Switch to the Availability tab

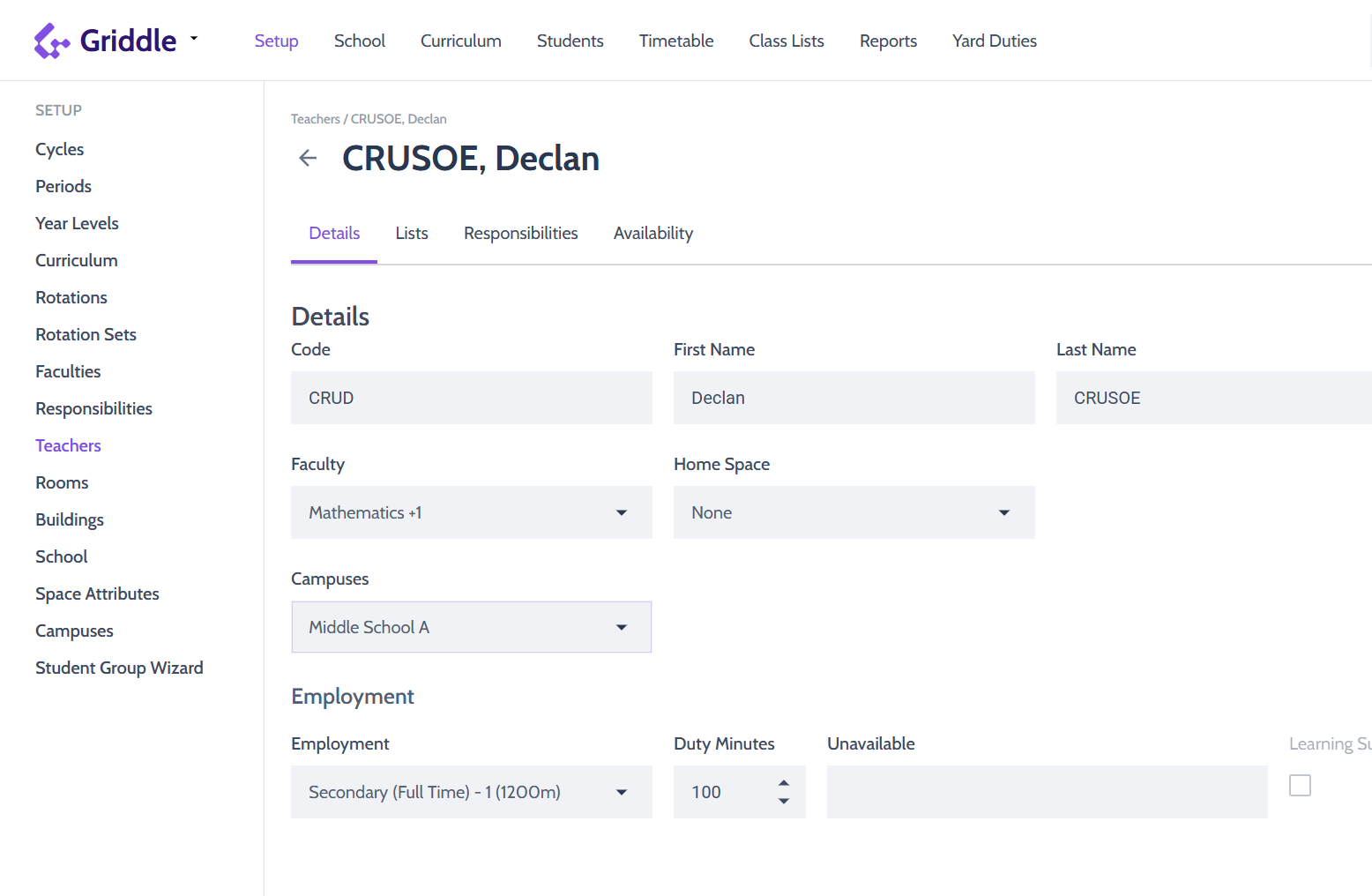click(653, 233)
